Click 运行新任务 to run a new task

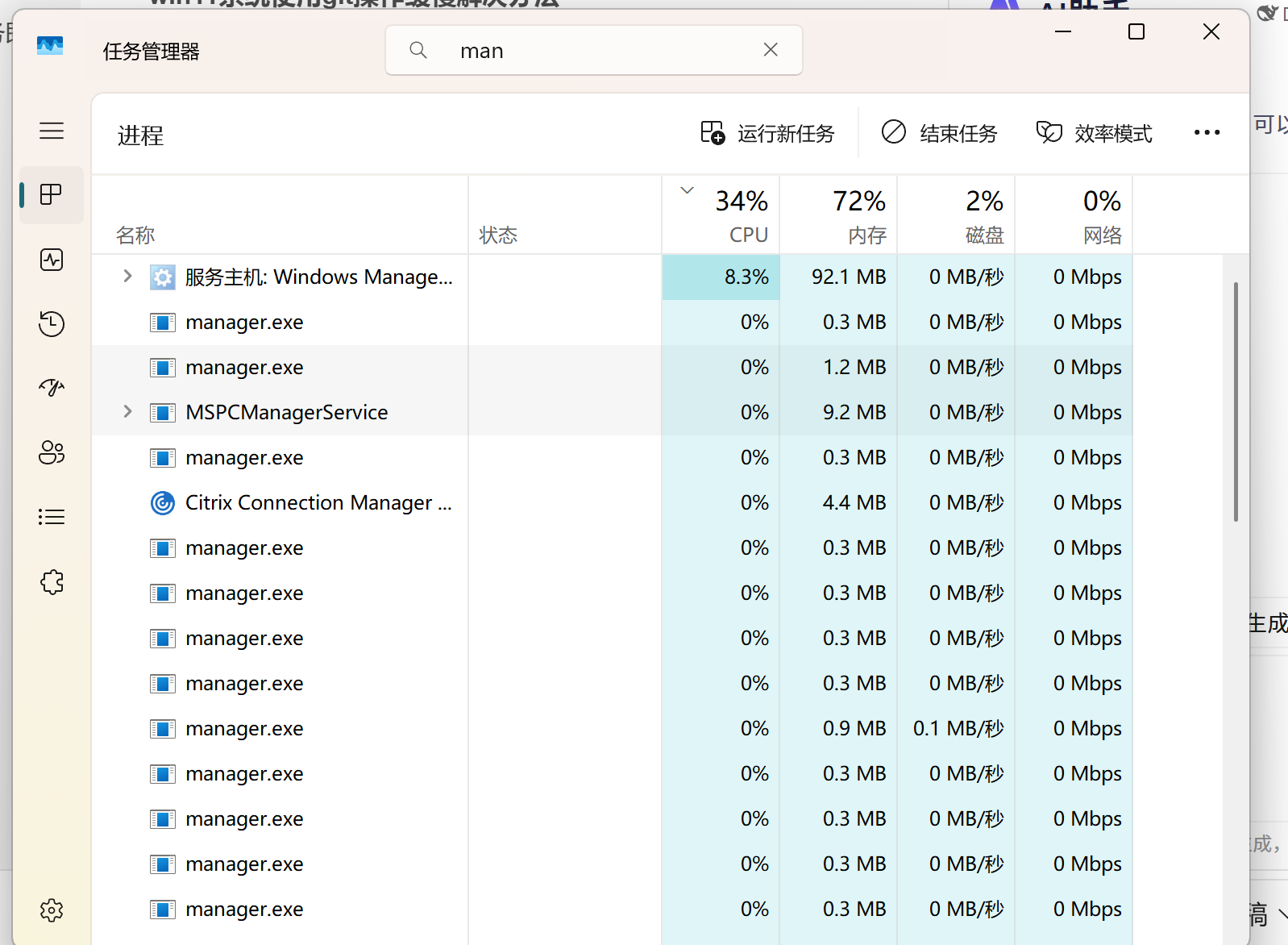coord(767,133)
